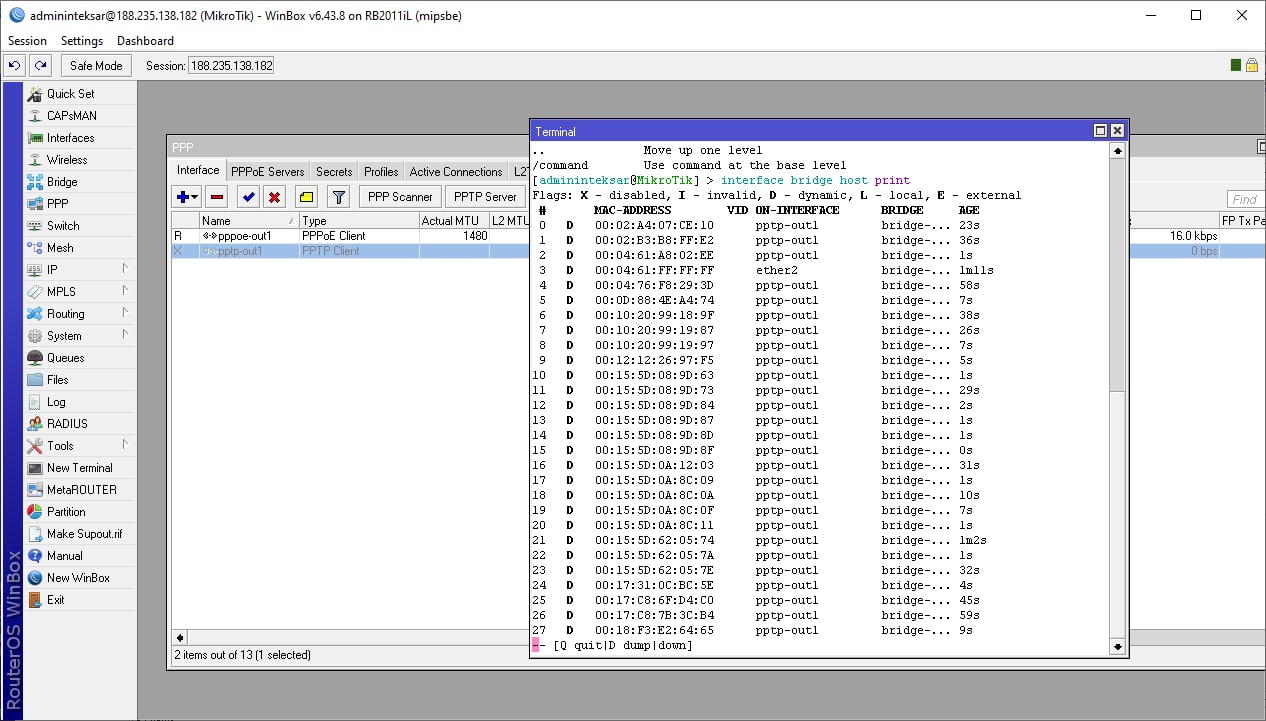Click the Redo arrow in WinBox toolbar
This screenshot has width=1266, height=721.
tap(40, 65)
